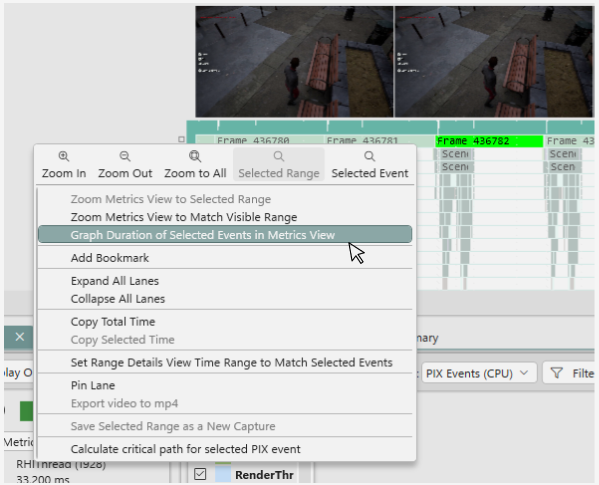Click the light blue RenderThr color swatch
599x485 pixels.
click(223, 474)
